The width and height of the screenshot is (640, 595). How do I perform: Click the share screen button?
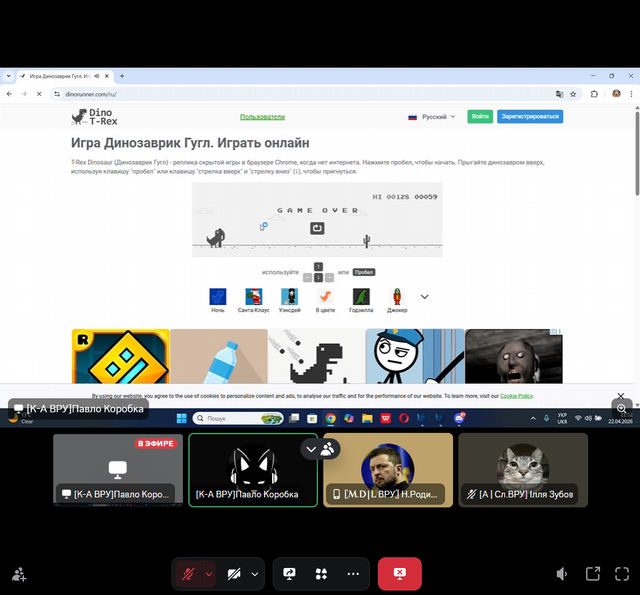(x=289, y=574)
